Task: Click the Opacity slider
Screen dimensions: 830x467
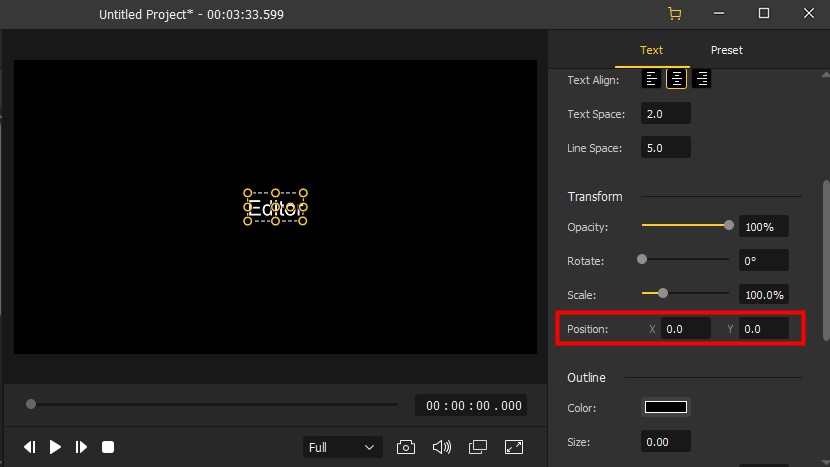Action: [x=685, y=226]
